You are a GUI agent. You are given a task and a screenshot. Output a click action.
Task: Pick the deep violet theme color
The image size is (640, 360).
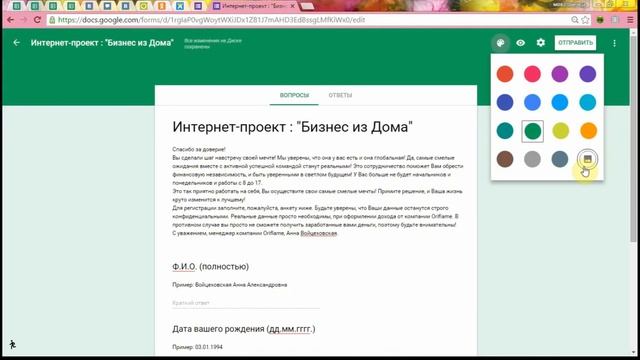pyautogui.click(x=587, y=74)
